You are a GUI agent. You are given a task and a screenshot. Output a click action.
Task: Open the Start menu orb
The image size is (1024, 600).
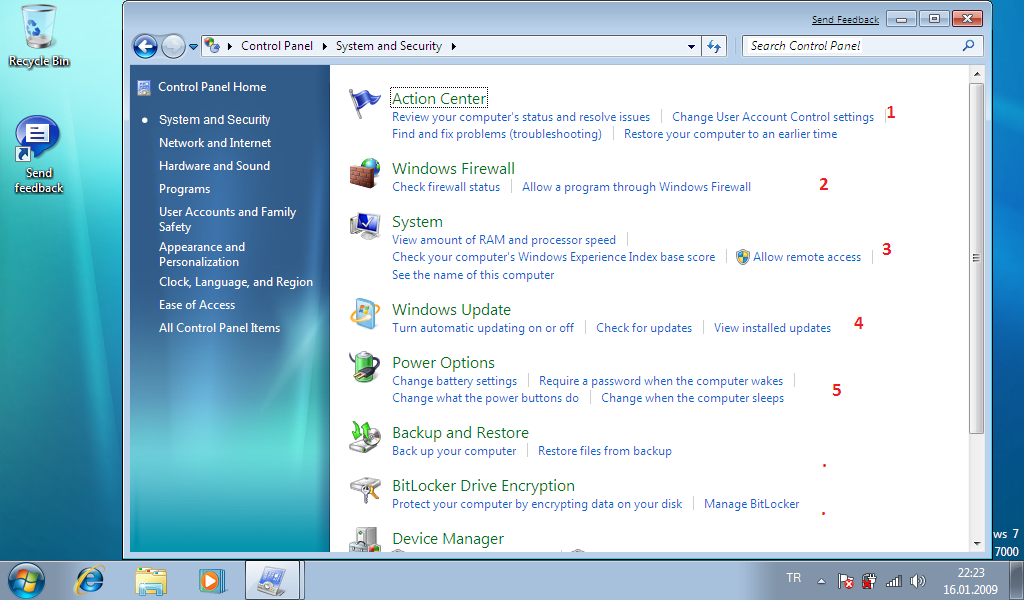26,580
